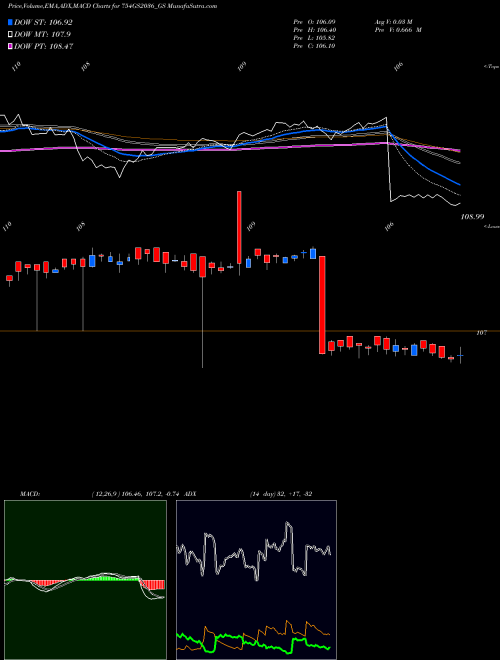Viewport: 500px width, 660px height.
Task: Click the 108.99 price label
Action: point(473,217)
